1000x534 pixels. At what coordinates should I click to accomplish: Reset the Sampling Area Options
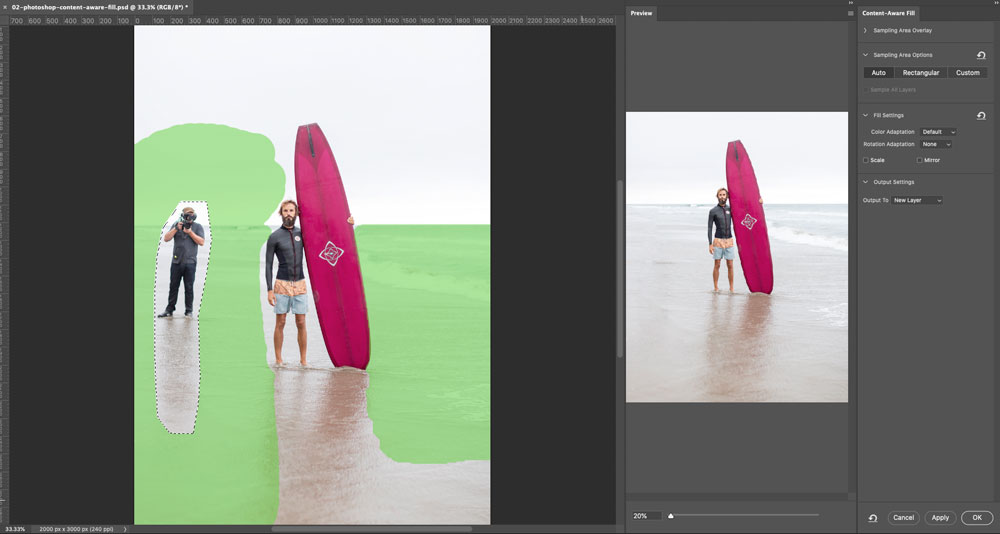pos(981,55)
